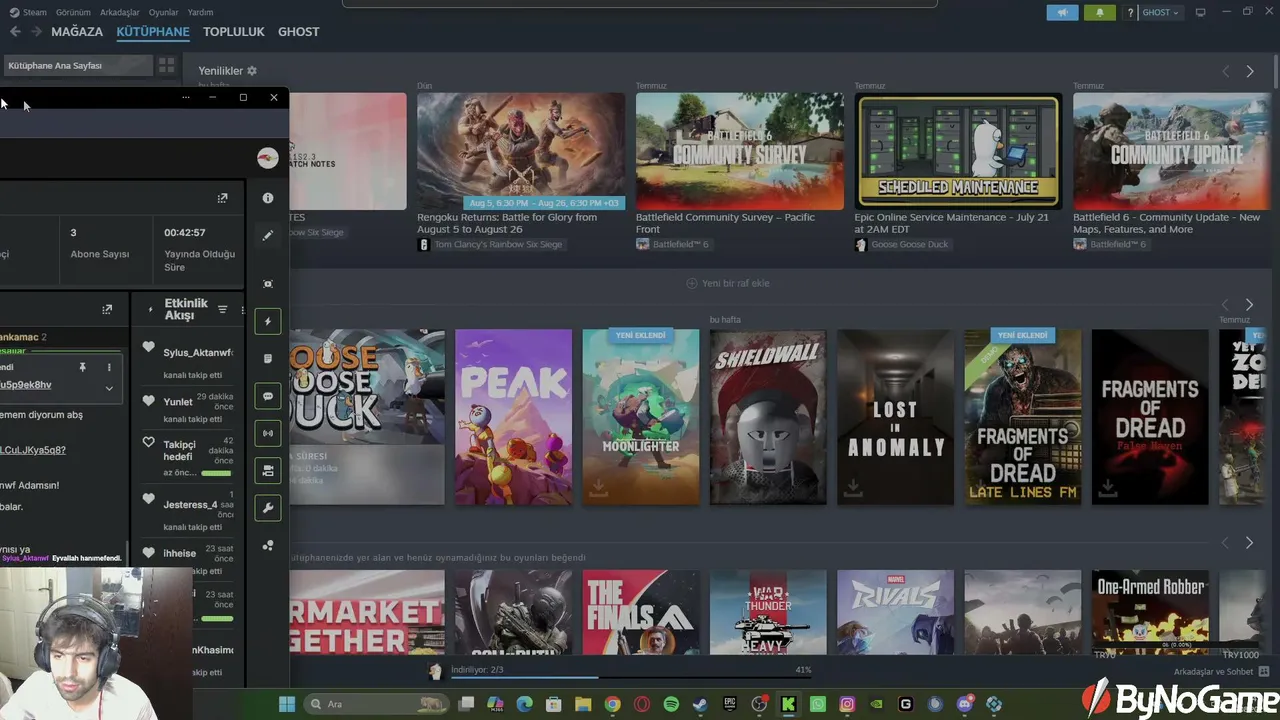The image size is (1280, 720).
Task: Open the Yardım menu
Action: pyautogui.click(x=201, y=12)
